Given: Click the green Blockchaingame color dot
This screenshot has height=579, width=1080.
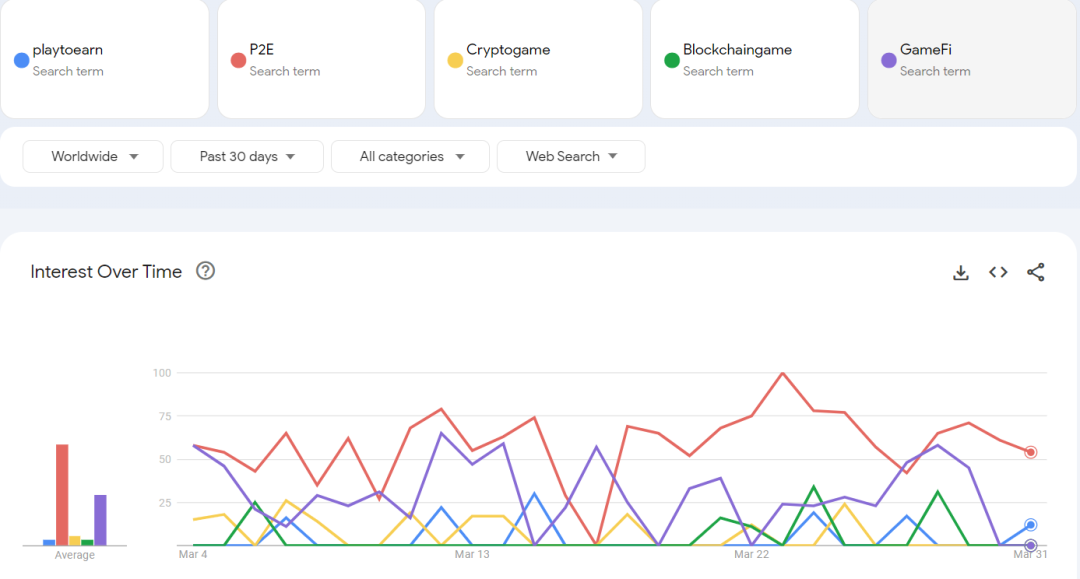Looking at the screenshot, I should [672, 60].
